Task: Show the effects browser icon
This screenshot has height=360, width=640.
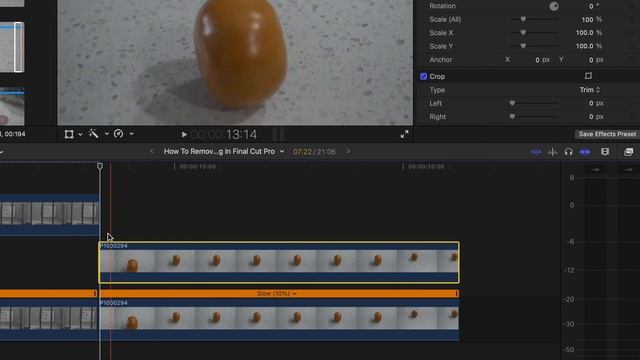Action: (629, 152)
